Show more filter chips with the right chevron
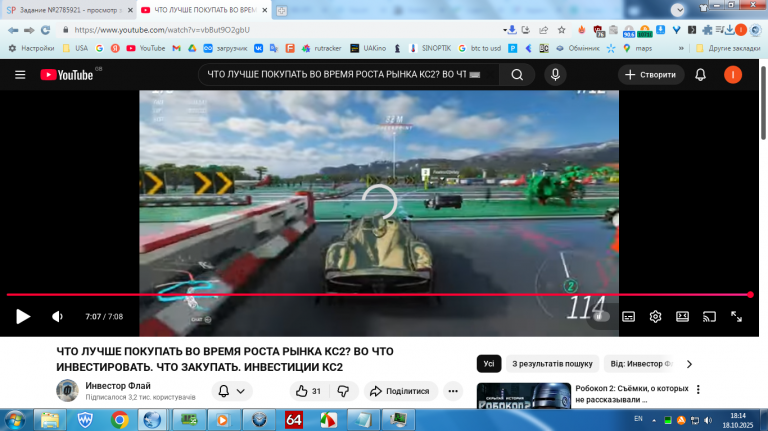 pyautogui.click(x=689, y=364)
